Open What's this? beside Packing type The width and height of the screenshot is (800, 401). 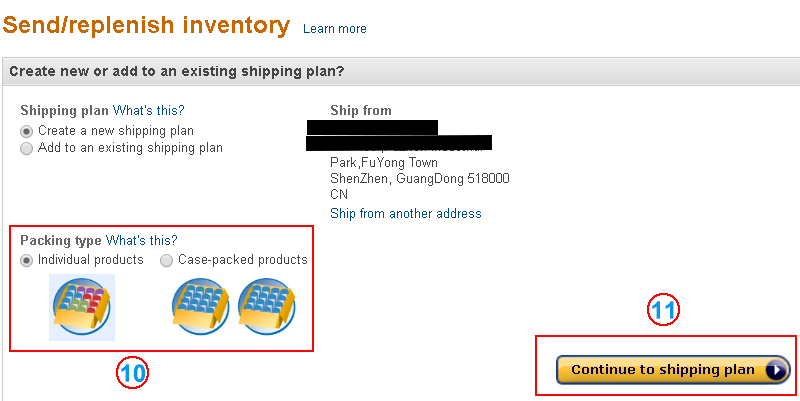141,240
